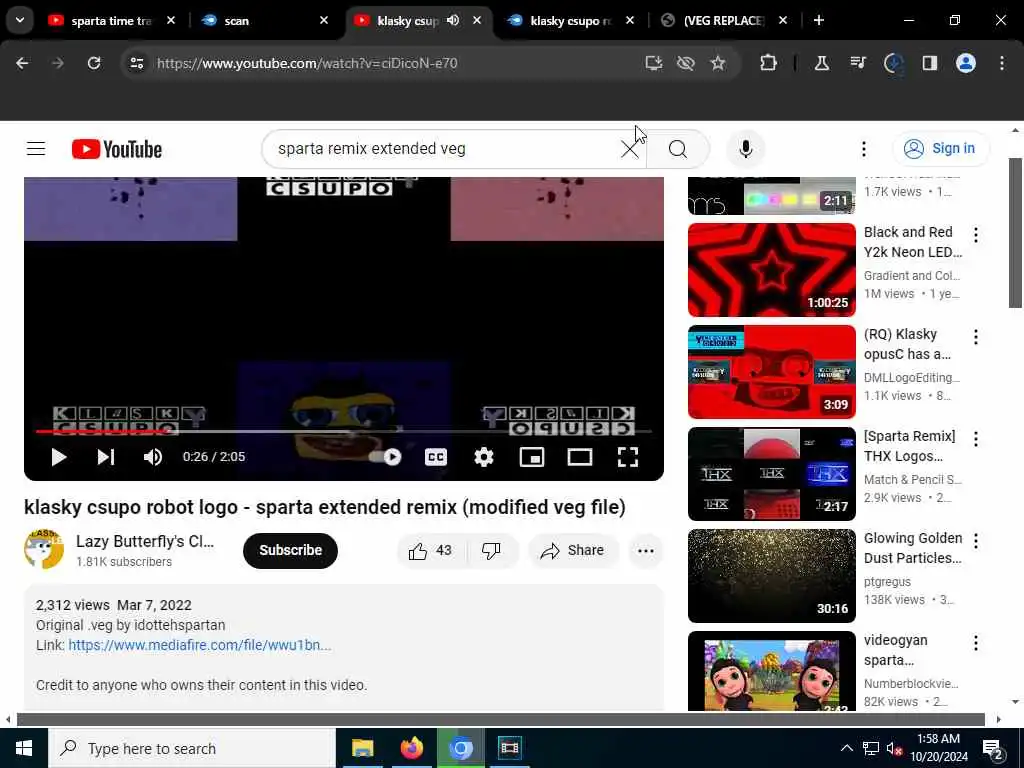This screenshot has height=768, width=1024.
Task: Click the address bar URL
Action: [x=307, y=63]
